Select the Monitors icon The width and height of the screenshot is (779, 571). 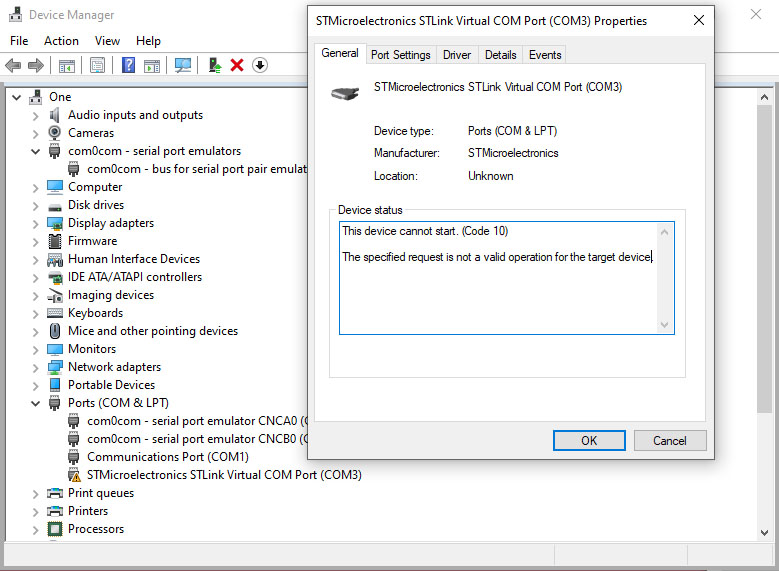[55, 349]
